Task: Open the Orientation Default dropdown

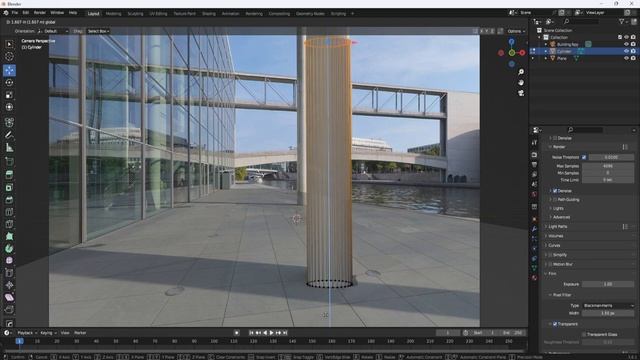Action: pos(53,31)
